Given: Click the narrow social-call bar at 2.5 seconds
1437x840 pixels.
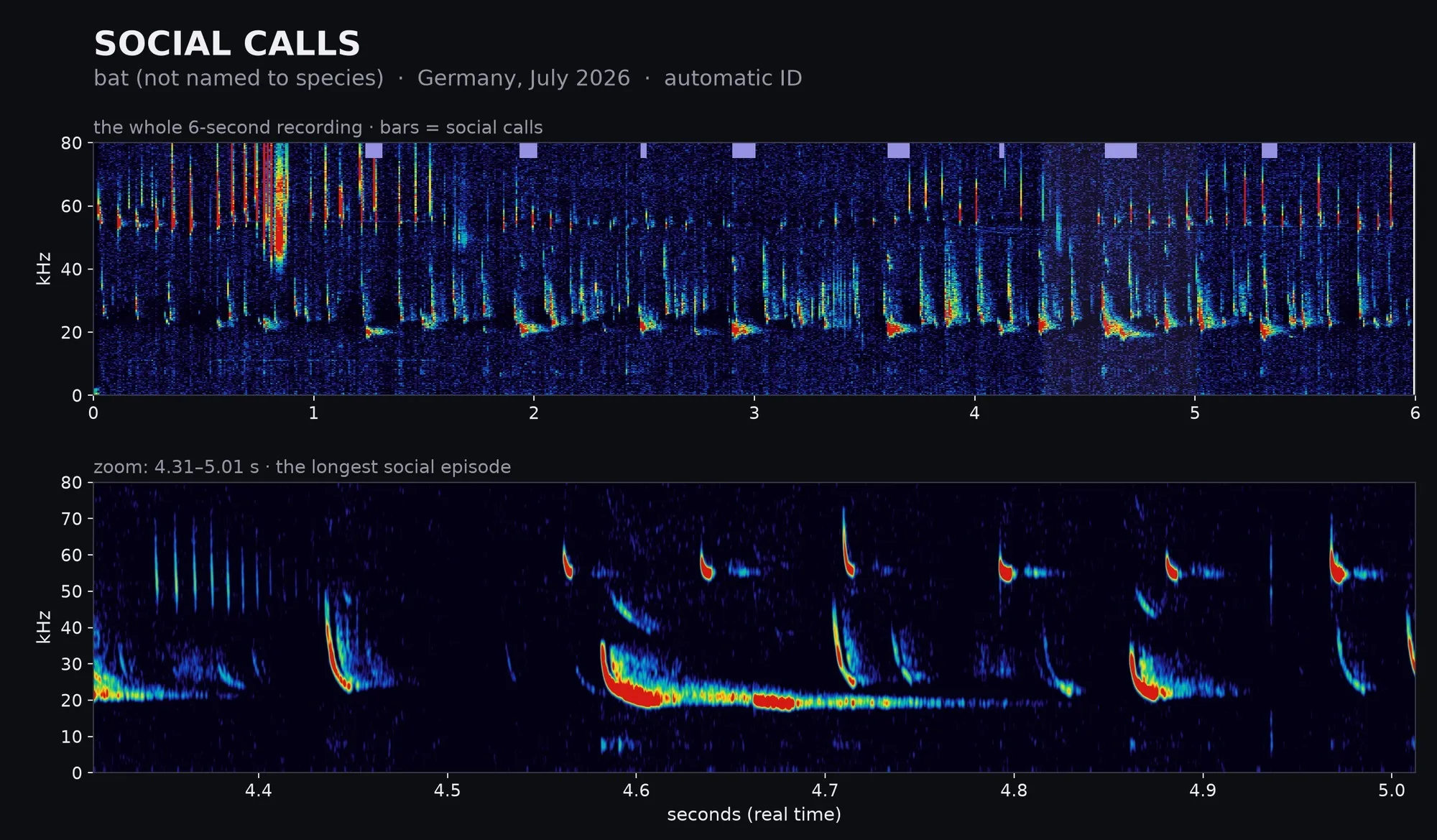Looking at the screenshot, I should (x=644, y=150).
